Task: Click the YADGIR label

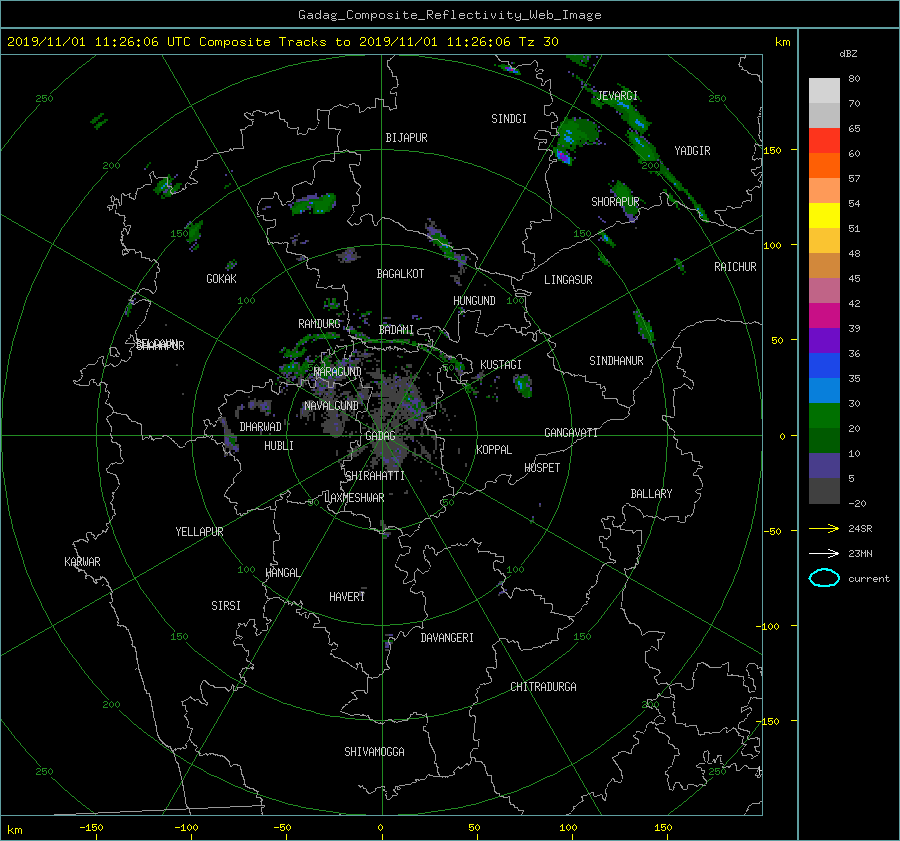Action: [x=692, y=151]
